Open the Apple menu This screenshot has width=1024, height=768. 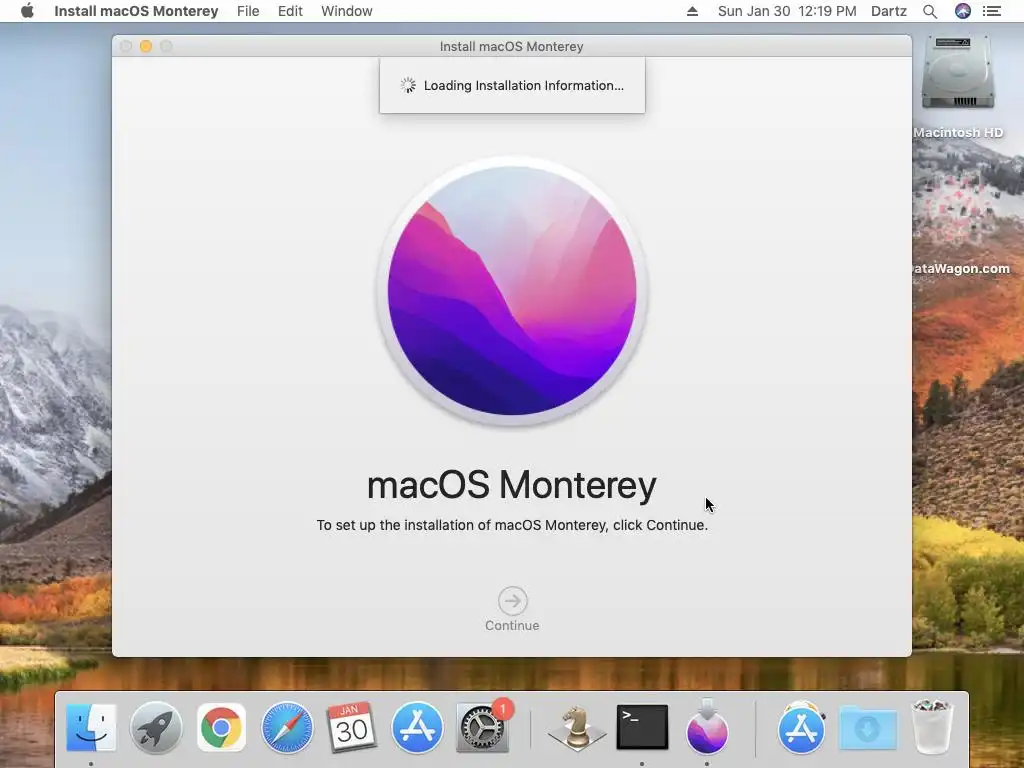27,11
